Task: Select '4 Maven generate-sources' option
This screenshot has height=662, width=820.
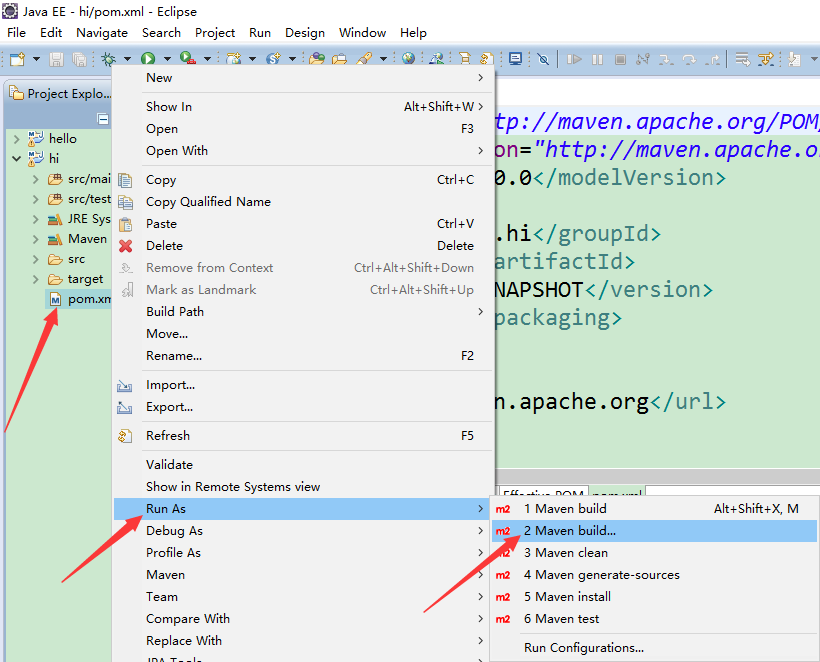Action: 654,575
